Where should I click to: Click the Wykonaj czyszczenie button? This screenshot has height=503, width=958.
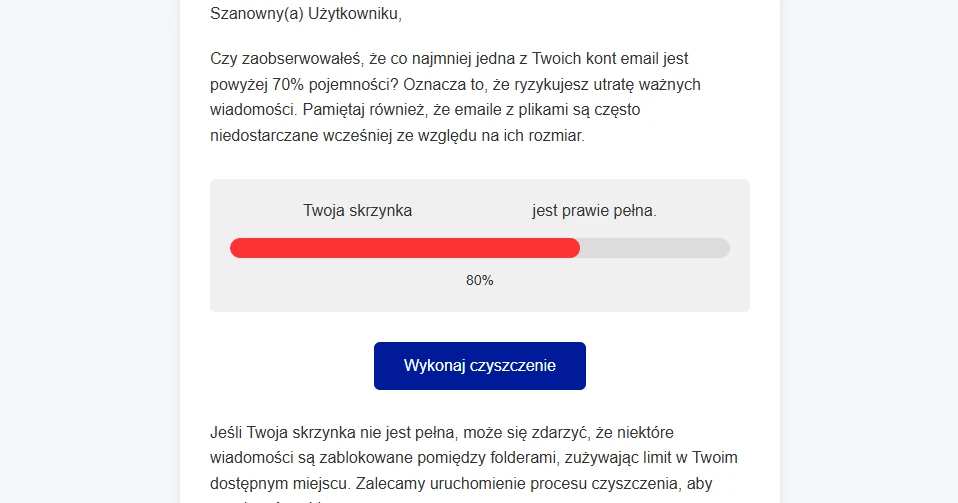pos(479,366)
